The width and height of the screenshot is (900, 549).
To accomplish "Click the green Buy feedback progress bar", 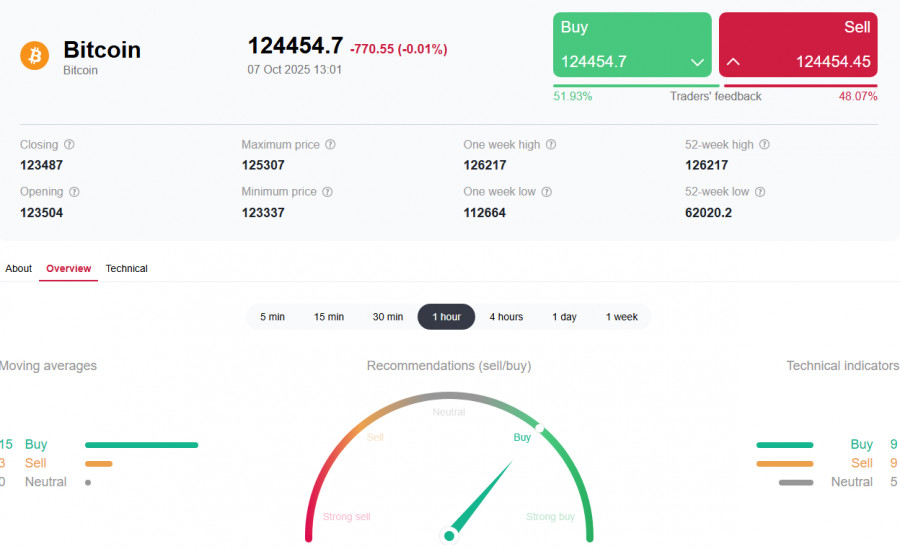I will tap(635, 86).
